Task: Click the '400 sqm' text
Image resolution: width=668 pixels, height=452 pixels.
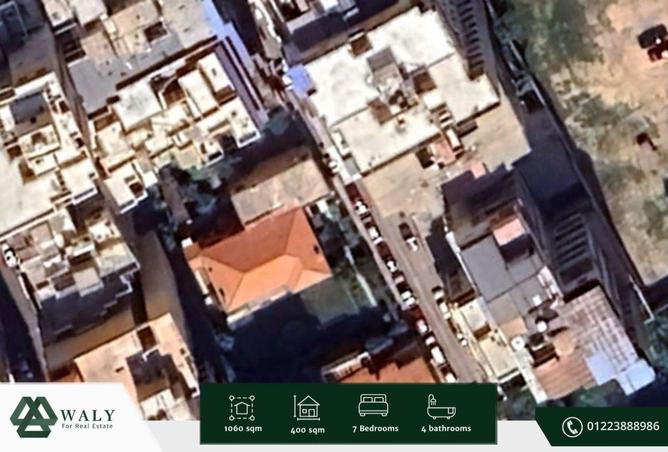Action: pos(308,430)
